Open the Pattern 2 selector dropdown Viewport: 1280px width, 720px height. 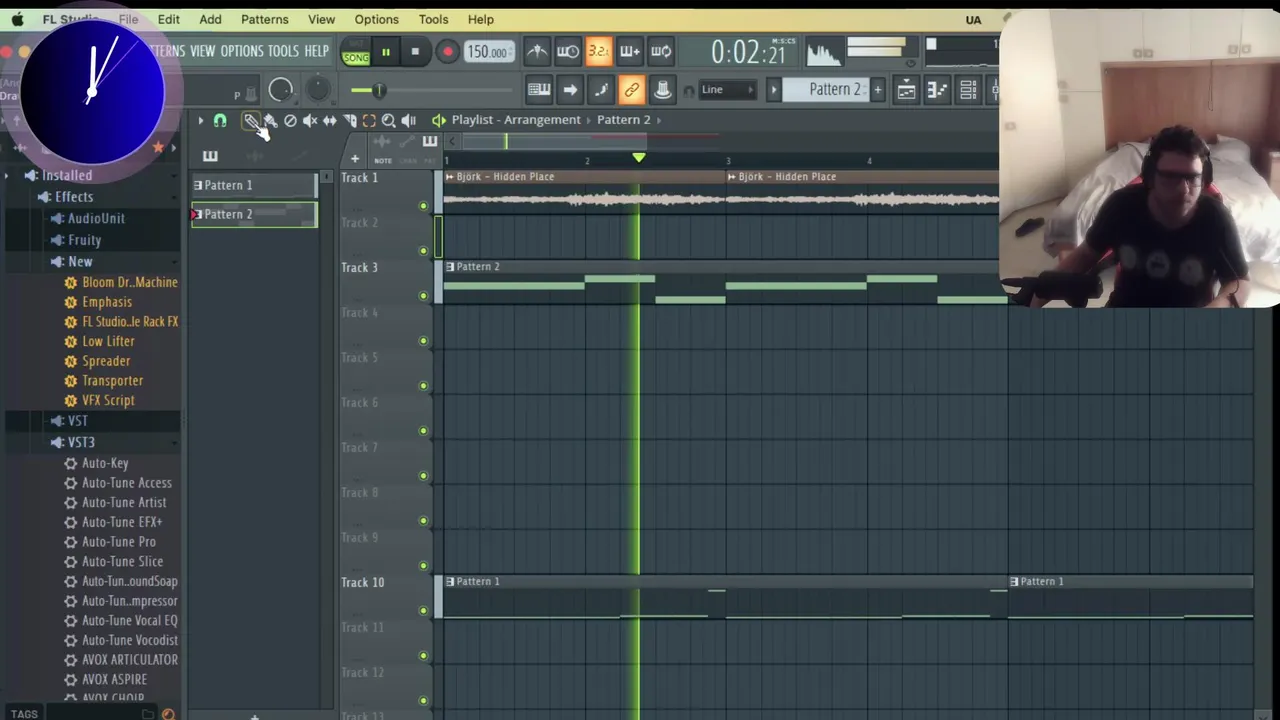835,90
